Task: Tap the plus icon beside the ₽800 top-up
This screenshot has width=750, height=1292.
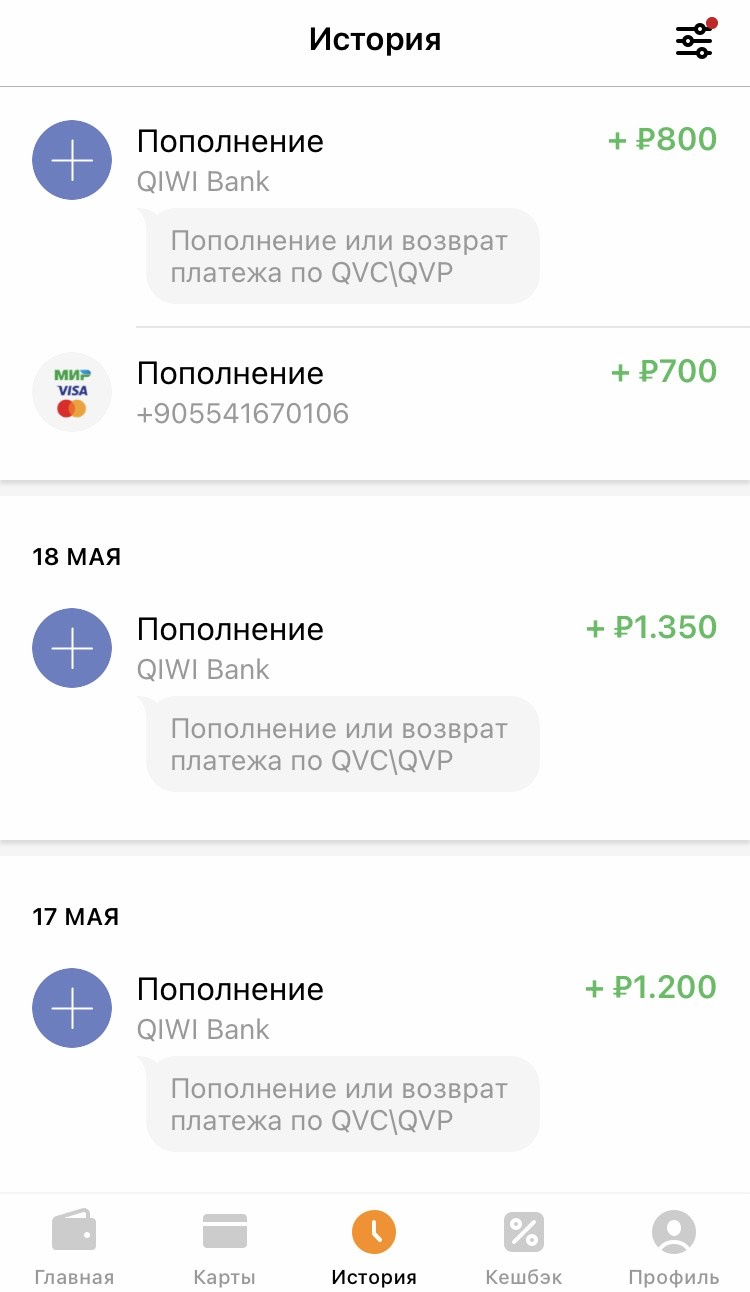Action: 72,160
